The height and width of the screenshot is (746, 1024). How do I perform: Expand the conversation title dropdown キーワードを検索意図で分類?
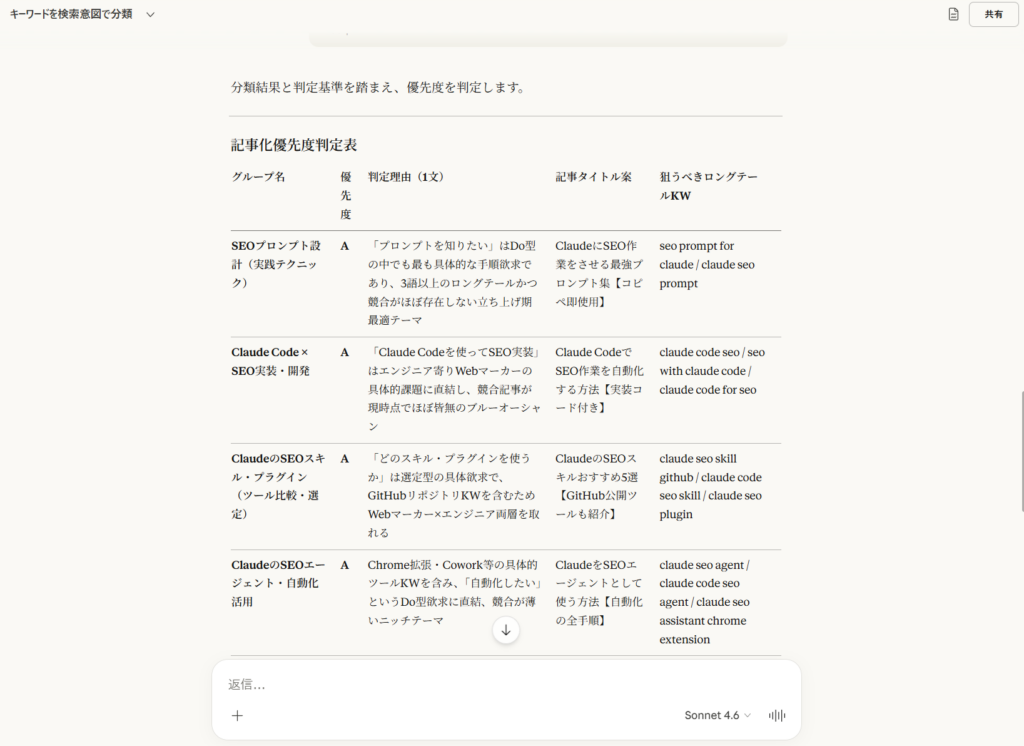pyautogui.click(x=149, y=15)
